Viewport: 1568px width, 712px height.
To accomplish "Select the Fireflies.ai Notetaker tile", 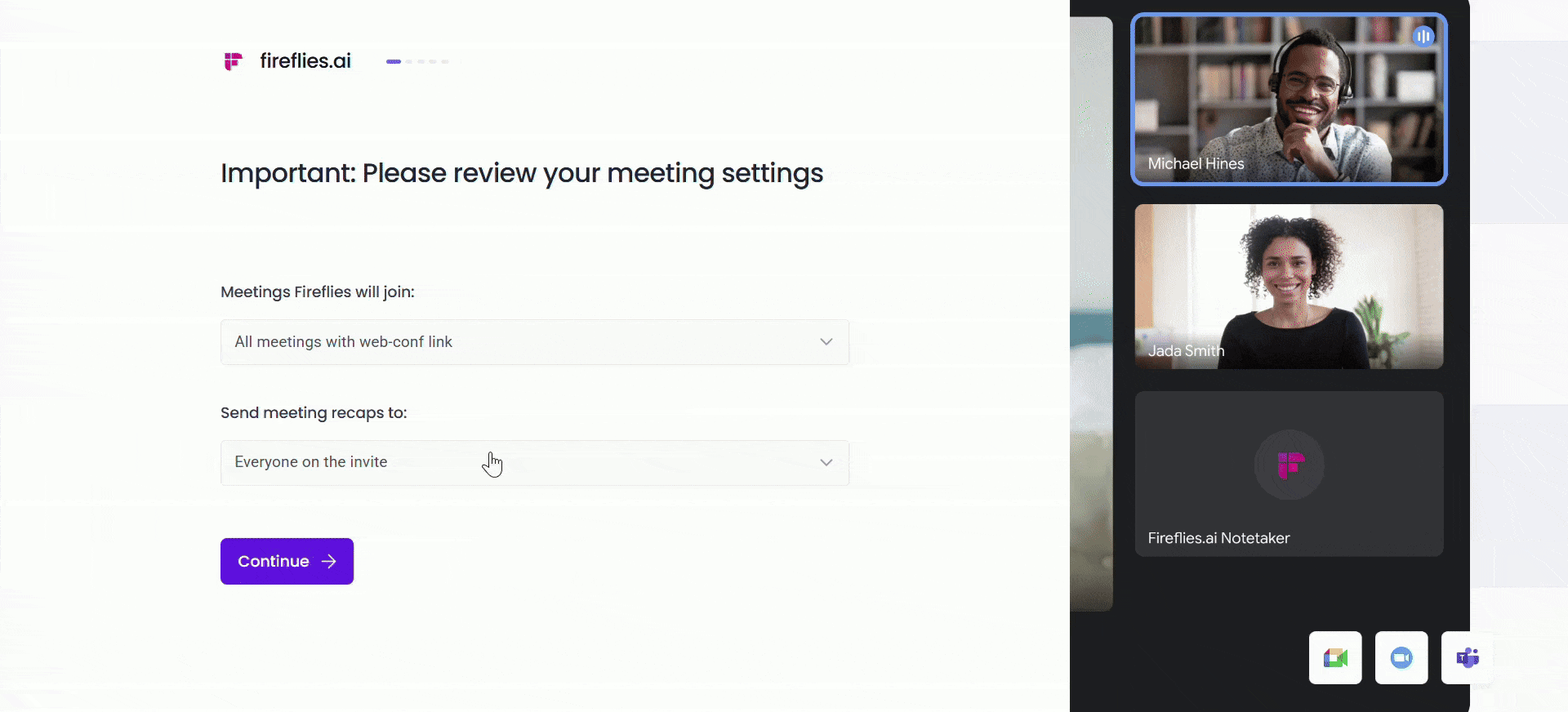I will (x=1289, y=474).
